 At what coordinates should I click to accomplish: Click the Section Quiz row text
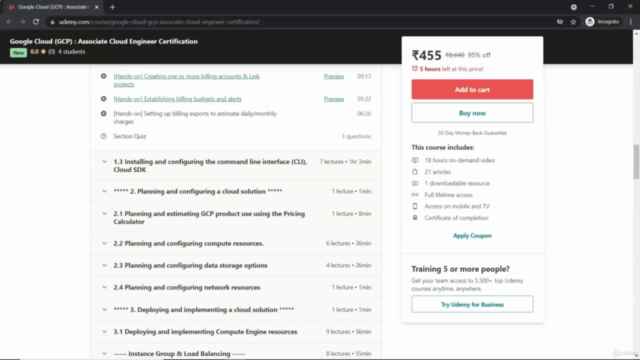coord(129,136)
